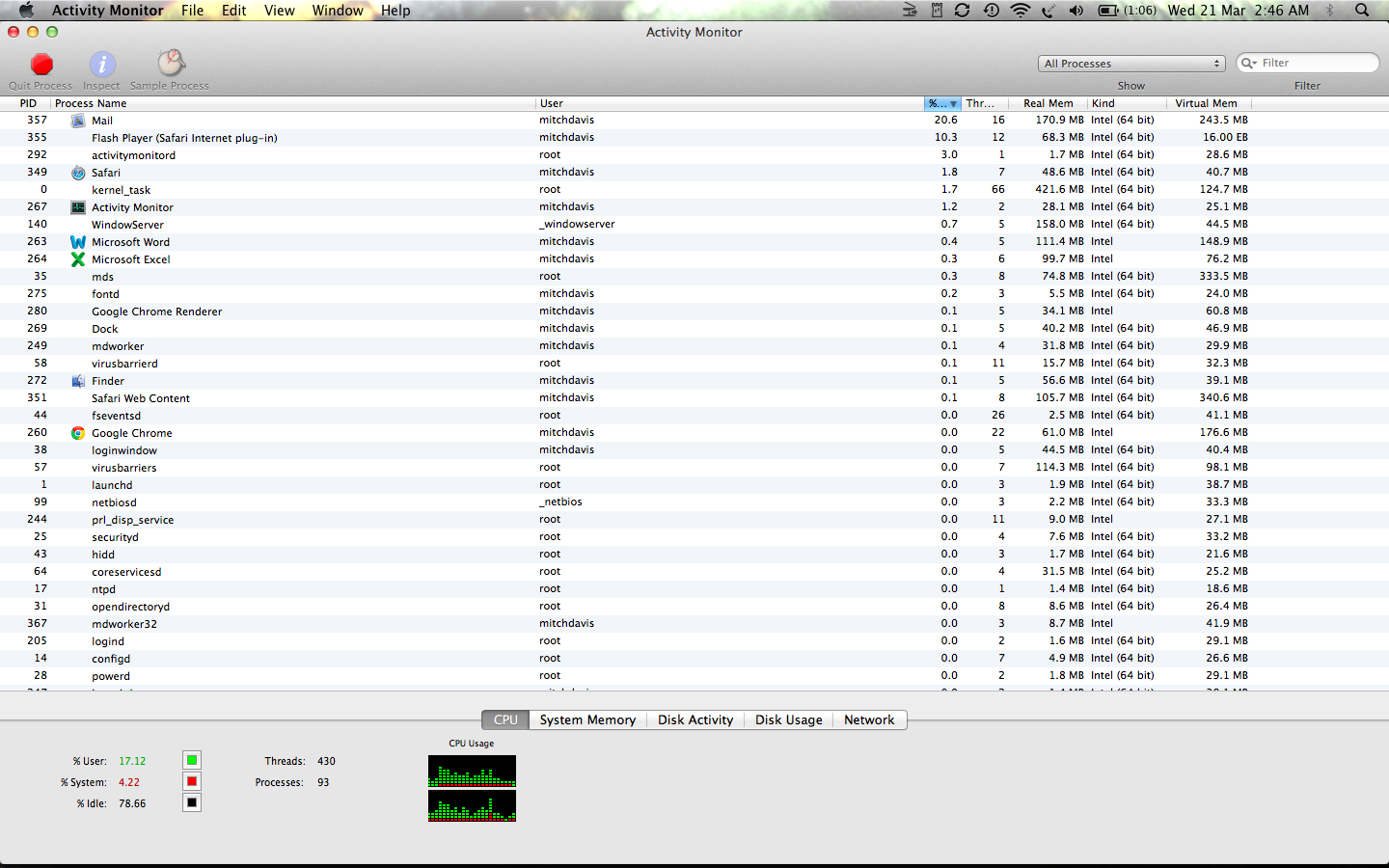Image resolution: width=1389 pixels, height=868 pixels.
Task: Open the View menu
Action: tap(280, 10)
